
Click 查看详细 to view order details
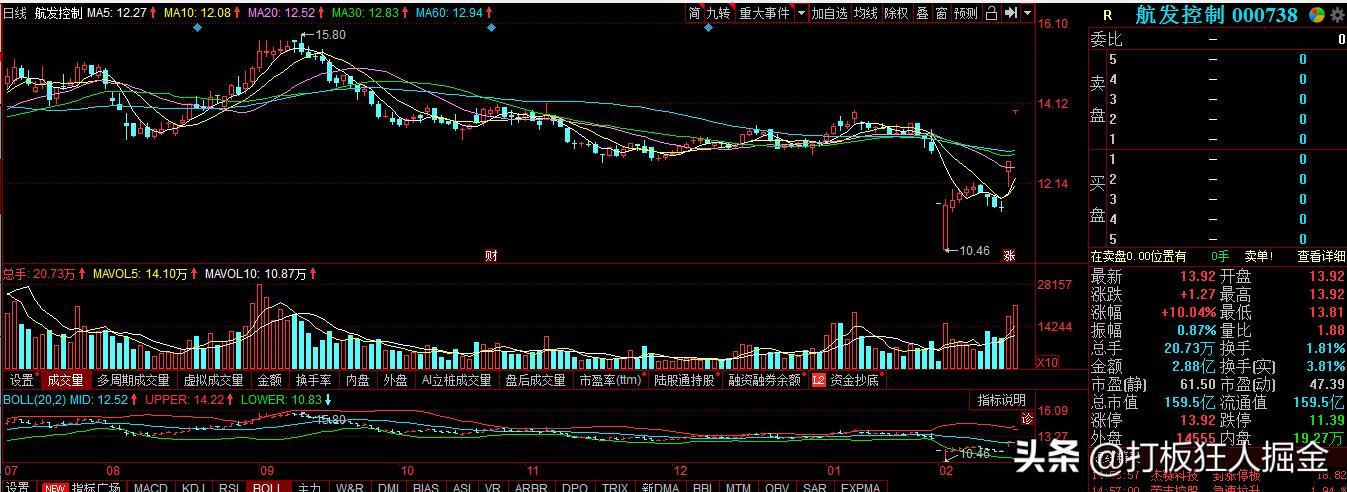point(1321,257)
